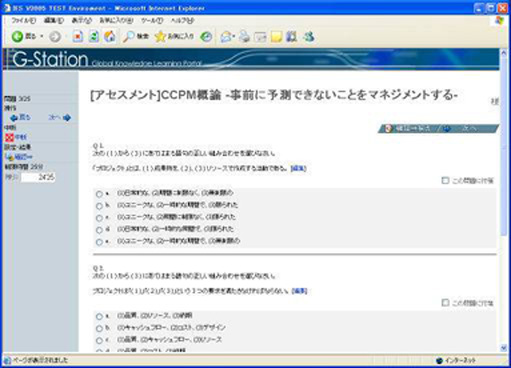Open the File menu

click(x=23, y=21)
